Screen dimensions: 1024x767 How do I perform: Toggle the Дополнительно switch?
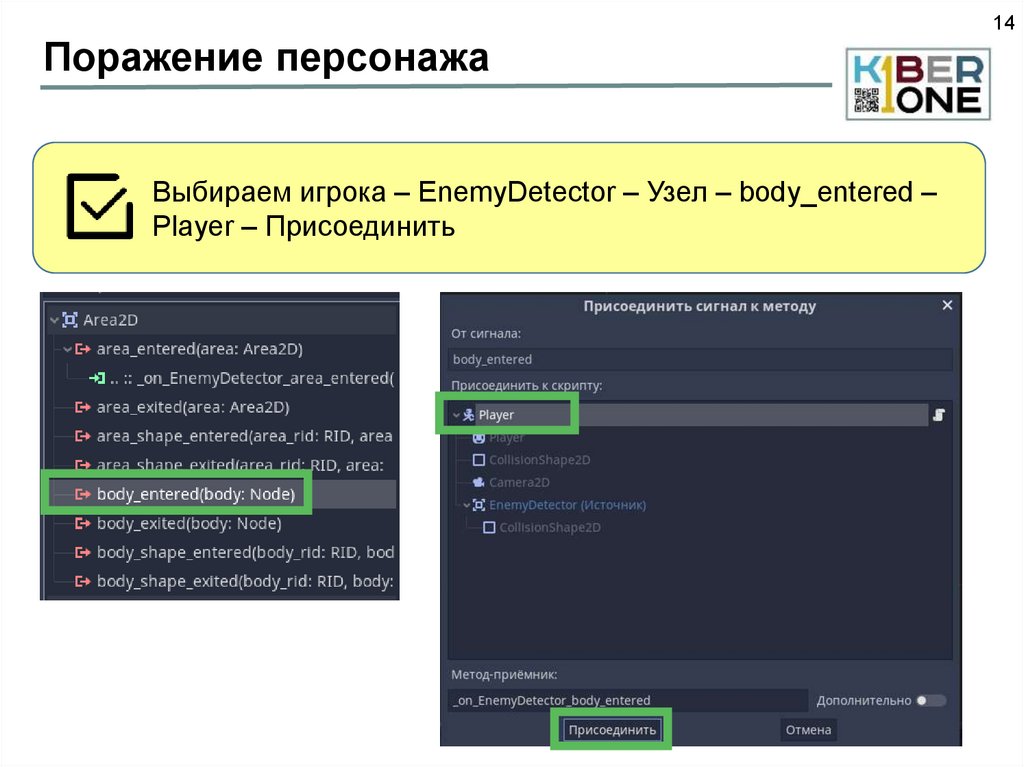931,701
